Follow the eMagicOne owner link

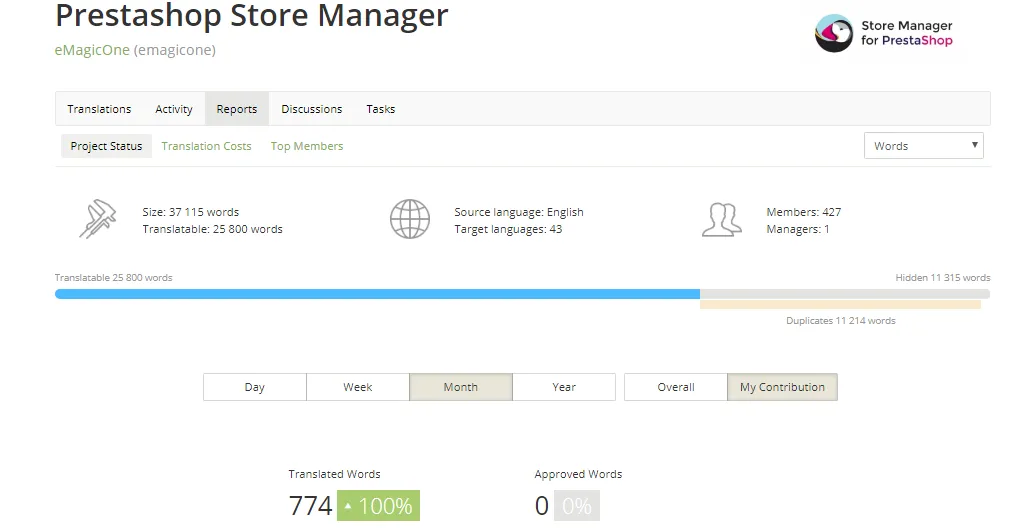coord(92,50)
